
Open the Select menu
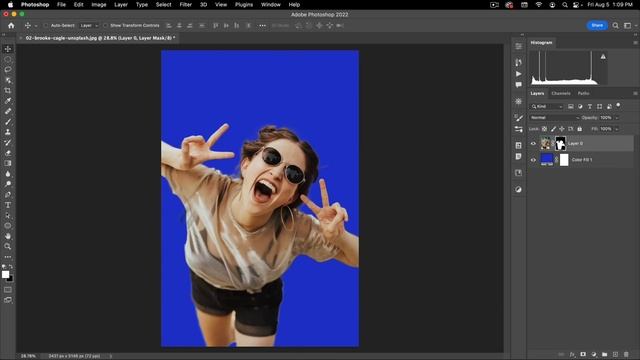tap(163, 4)
